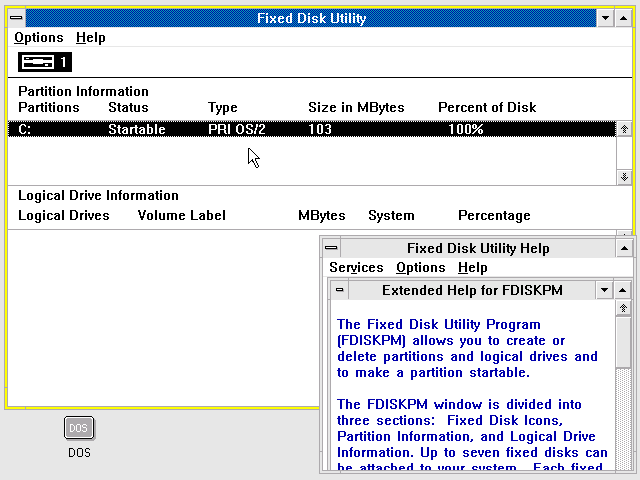This screenshot has height=480, width=640.
Task: Maximize the Extended Help for FDISKPM pane
Action: (x=622, y=290)
